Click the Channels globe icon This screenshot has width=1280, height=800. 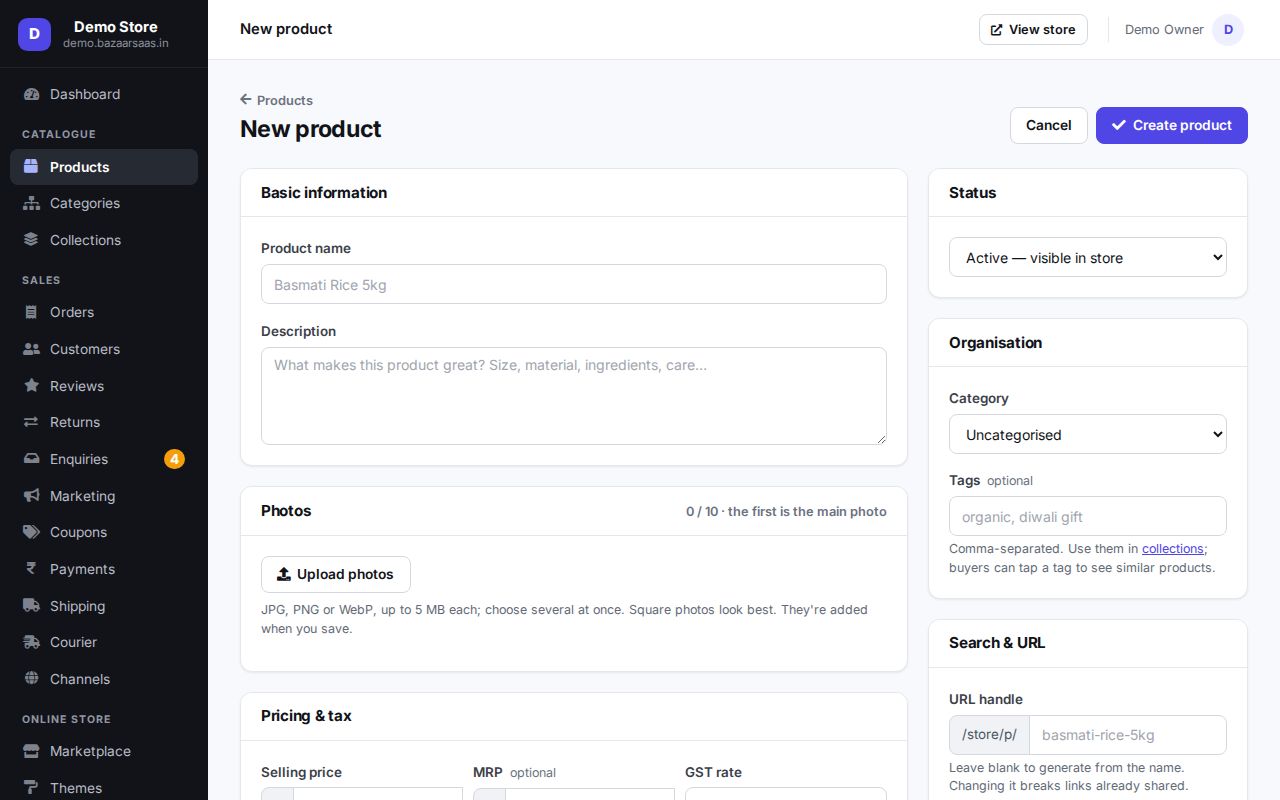pos(31,679)
